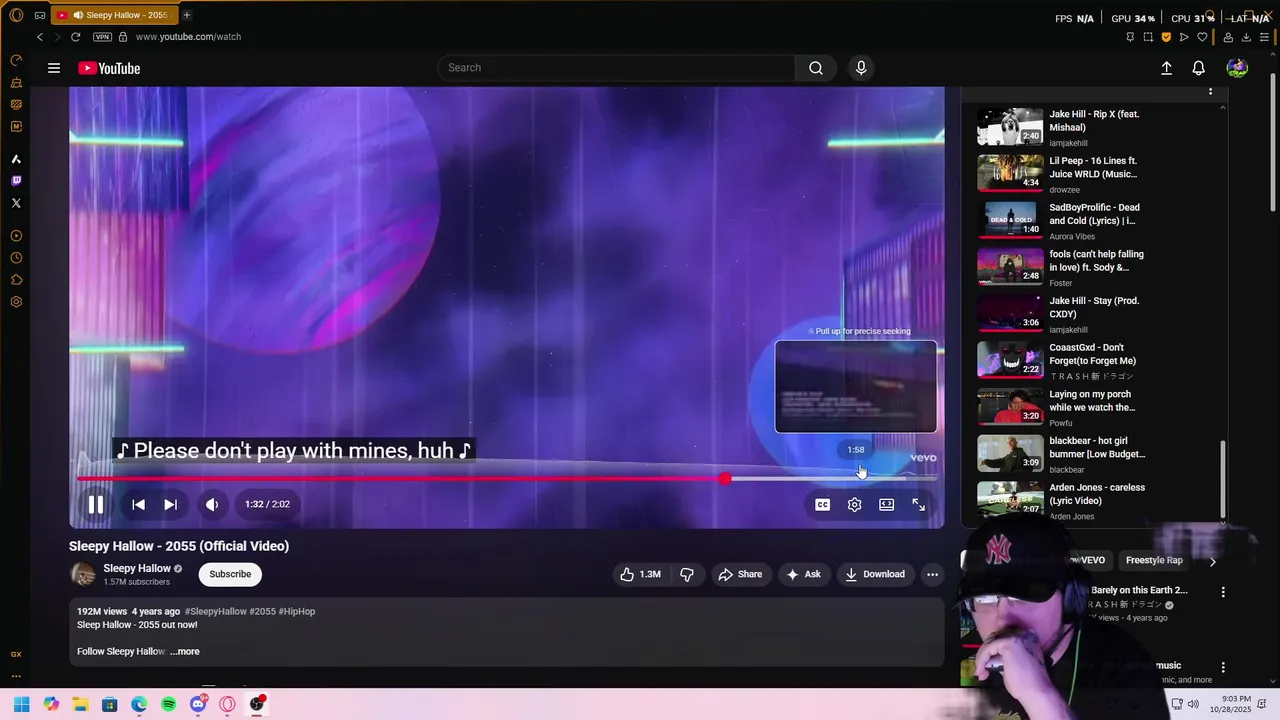
Task: Add the page to bookmarks with the heart icon
Action: click(1203, 37)
